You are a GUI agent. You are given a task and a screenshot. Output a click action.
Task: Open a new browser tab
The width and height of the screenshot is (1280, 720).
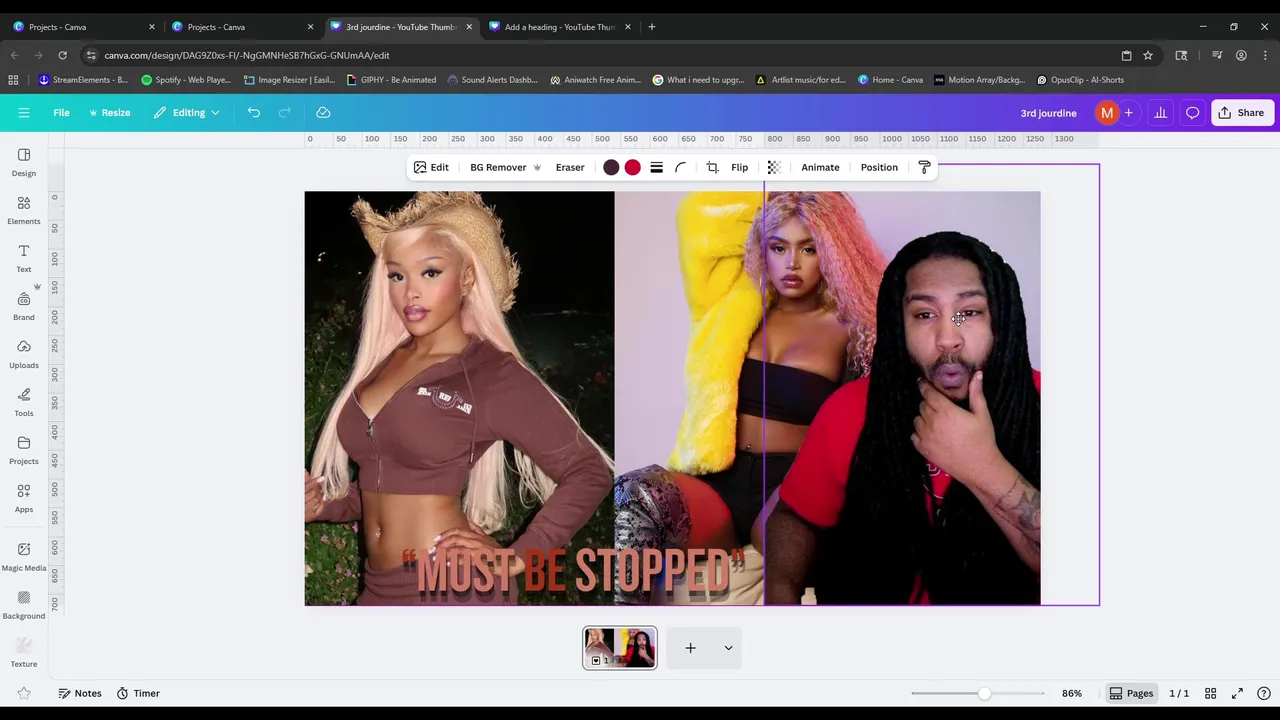point(651,27)
